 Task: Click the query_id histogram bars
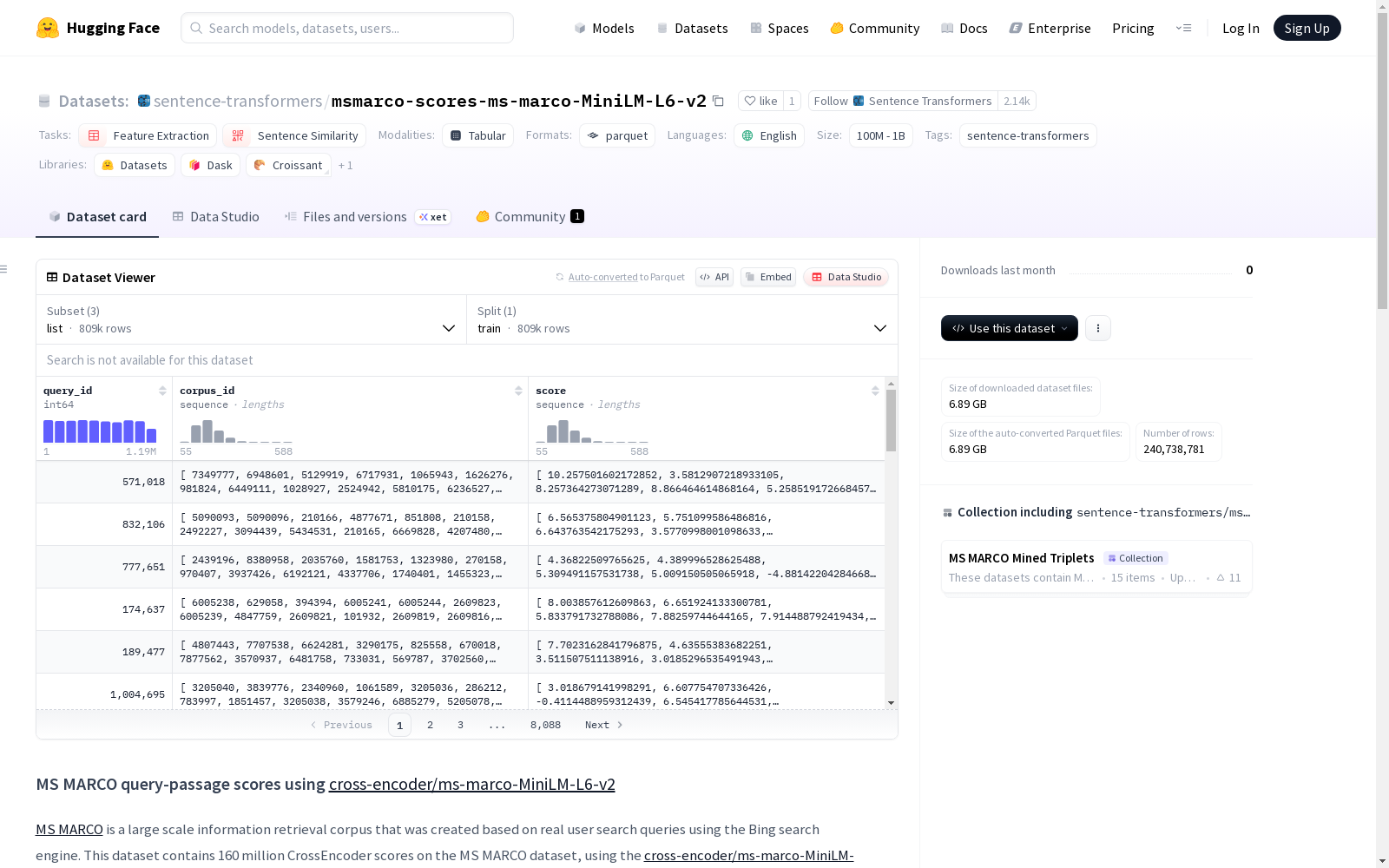point(100,431)
